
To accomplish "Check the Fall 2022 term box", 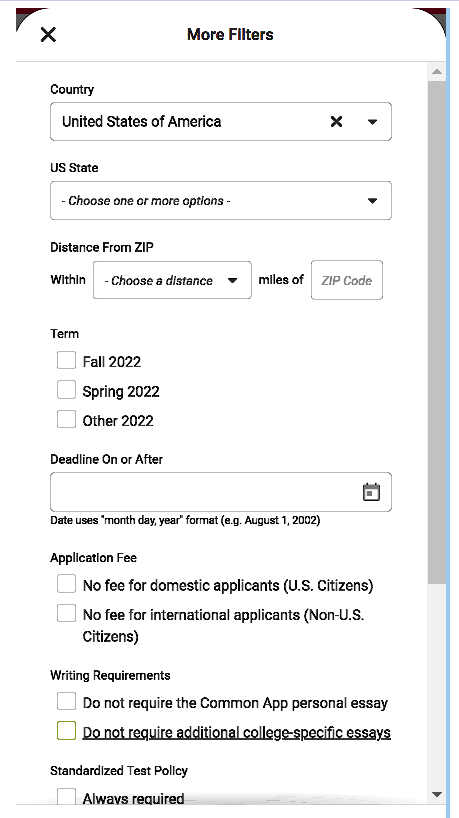I will tap(66, 360).
